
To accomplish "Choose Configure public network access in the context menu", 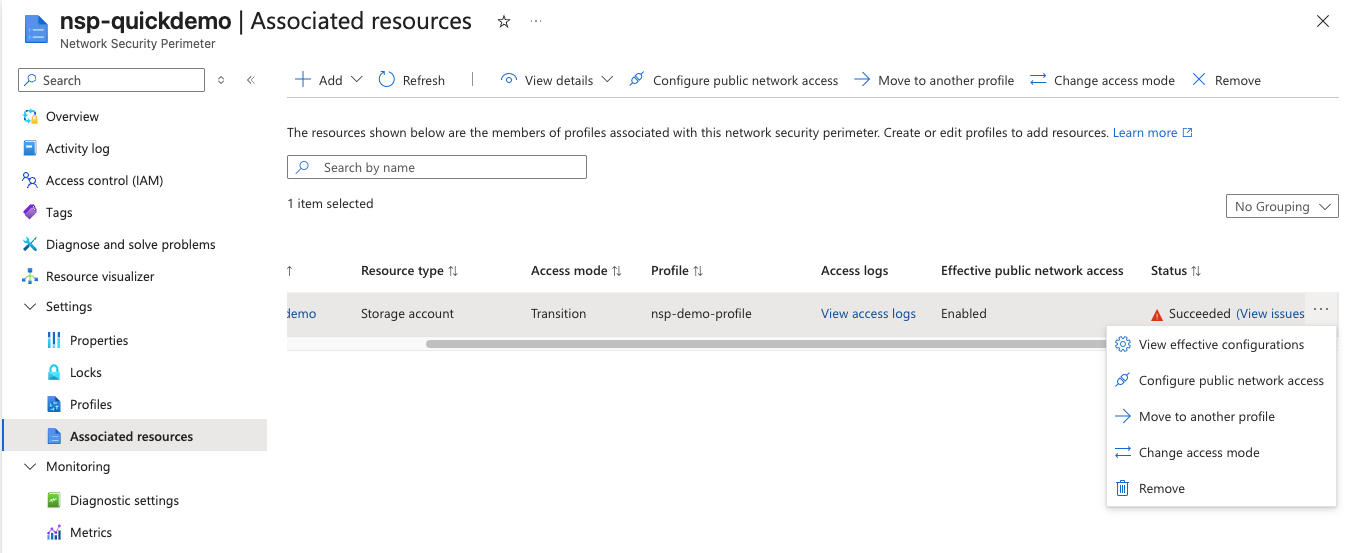I will (1221, 380).
